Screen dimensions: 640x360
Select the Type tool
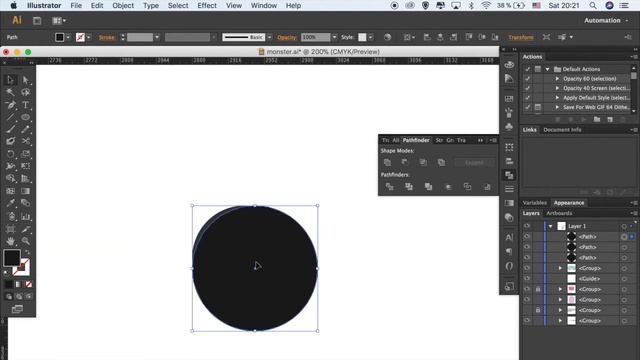pos(25,105)
